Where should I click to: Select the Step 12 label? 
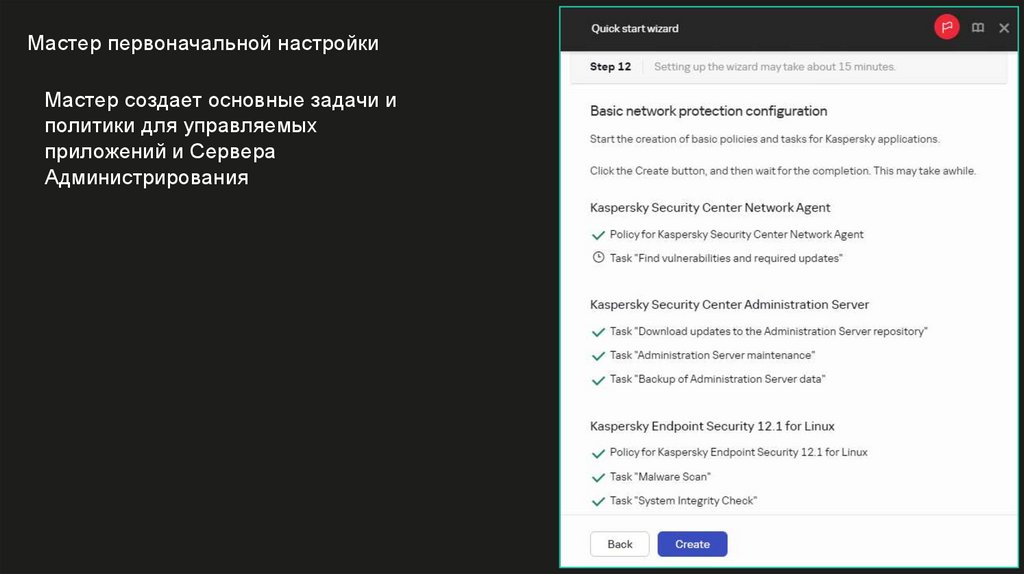[610, 67]
